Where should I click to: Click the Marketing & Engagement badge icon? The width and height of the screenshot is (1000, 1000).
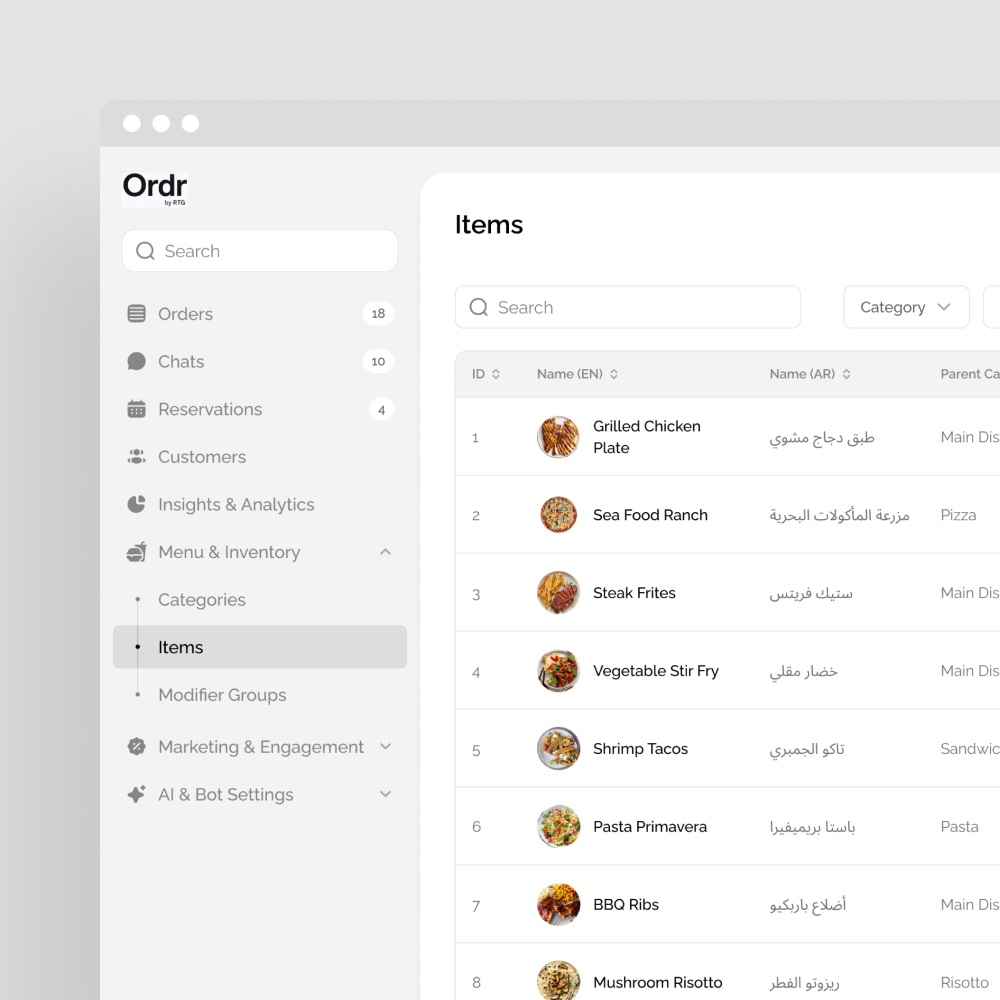point(136,746)
